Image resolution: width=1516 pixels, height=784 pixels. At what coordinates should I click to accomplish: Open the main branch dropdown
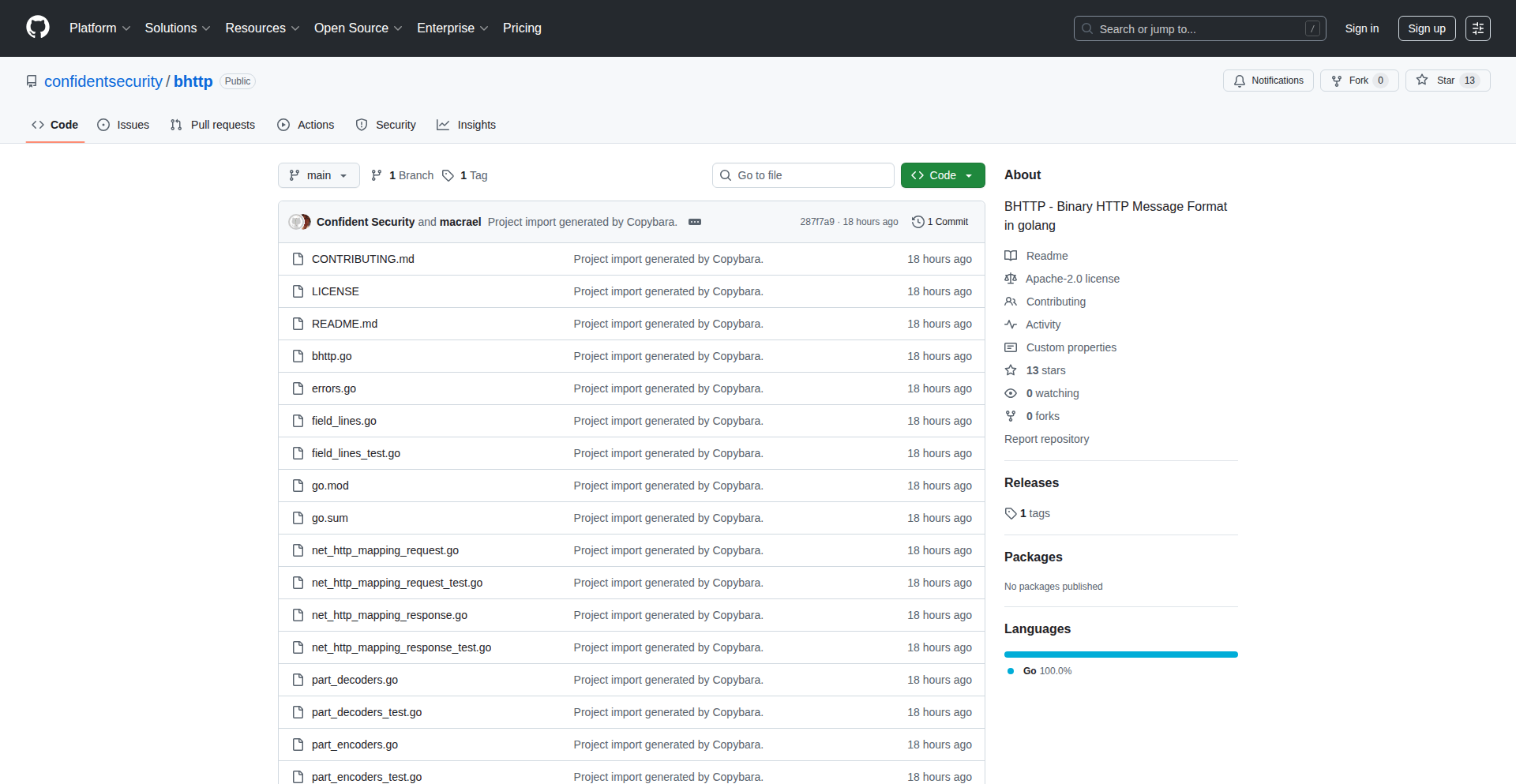tap(318, 175)
